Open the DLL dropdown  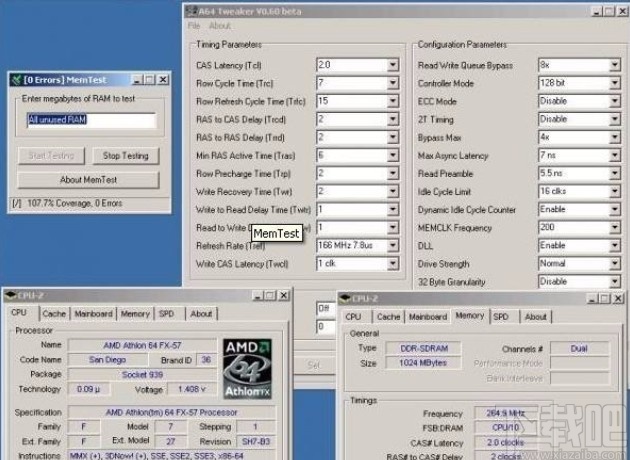[615, 245]
